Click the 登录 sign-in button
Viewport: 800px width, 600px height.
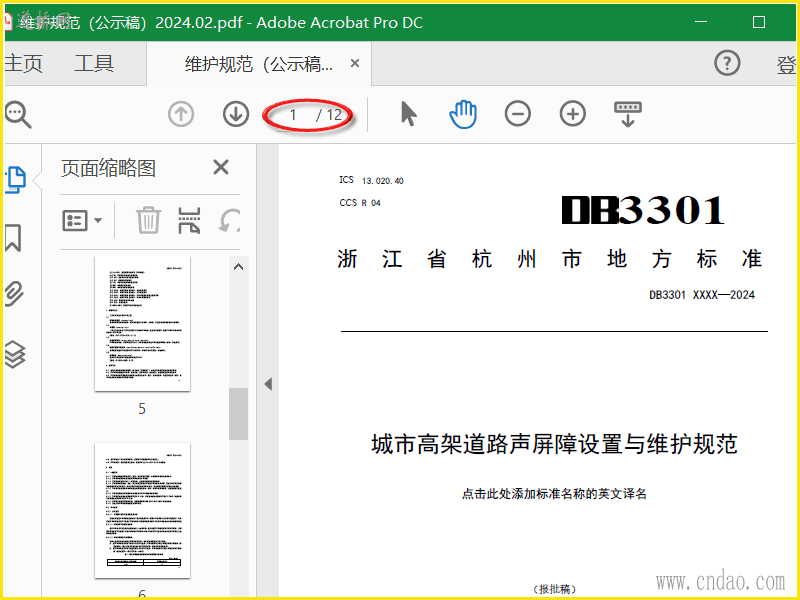(x=786, y=65)
